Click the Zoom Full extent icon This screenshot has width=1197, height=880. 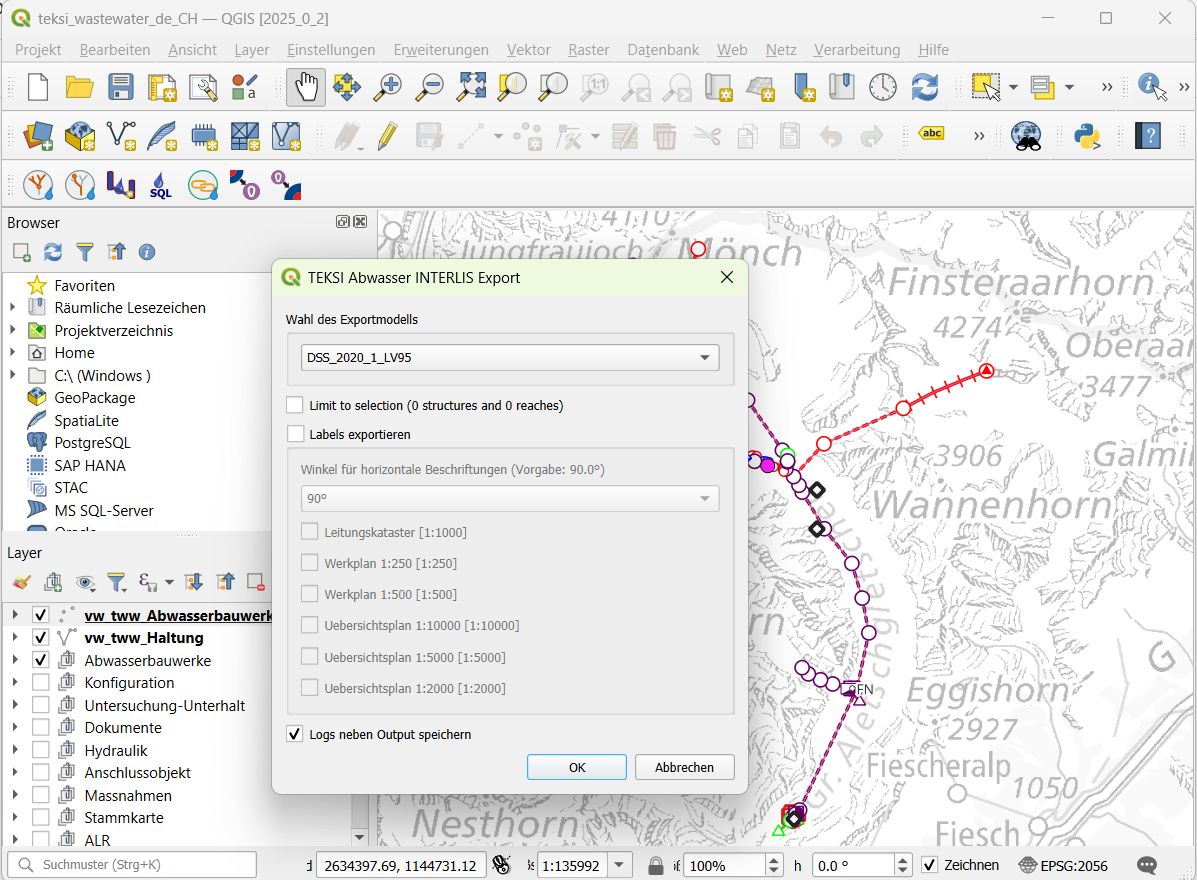pyautogui.click(x=471, y=87)
